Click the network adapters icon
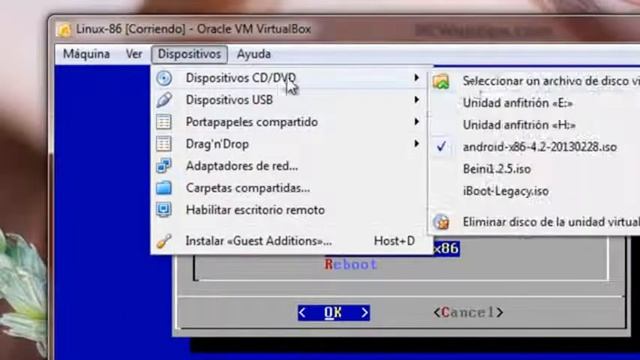Viewport: 640px width, 360px height. (164, 166)
